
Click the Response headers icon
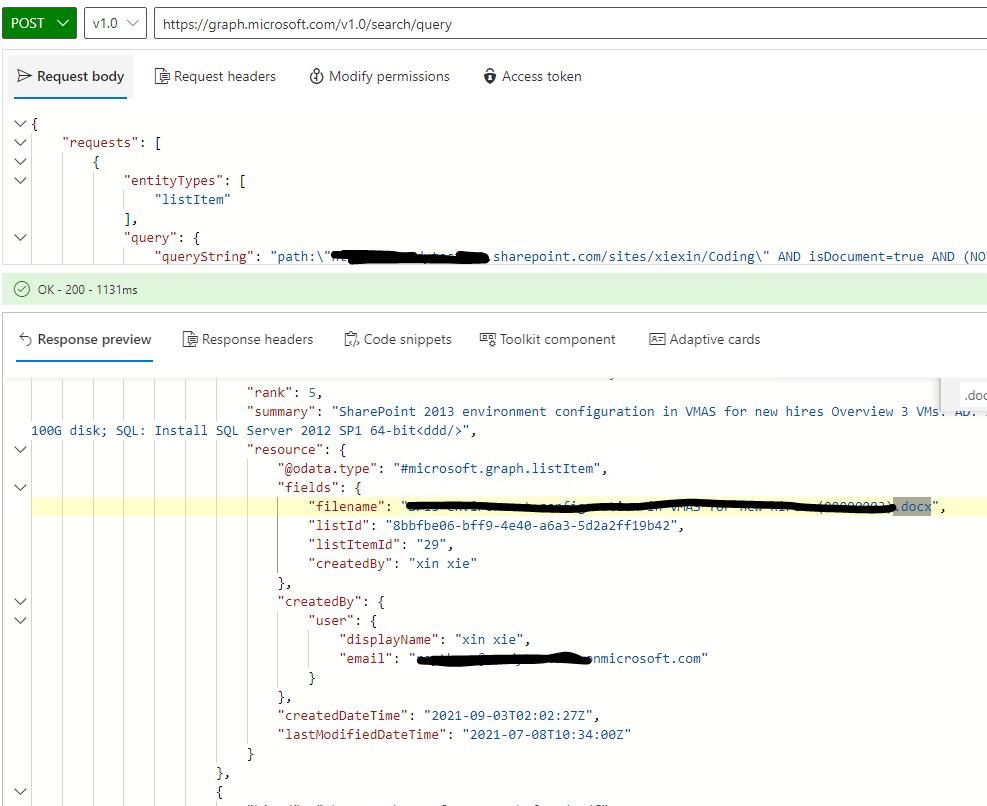pos(190,339)
